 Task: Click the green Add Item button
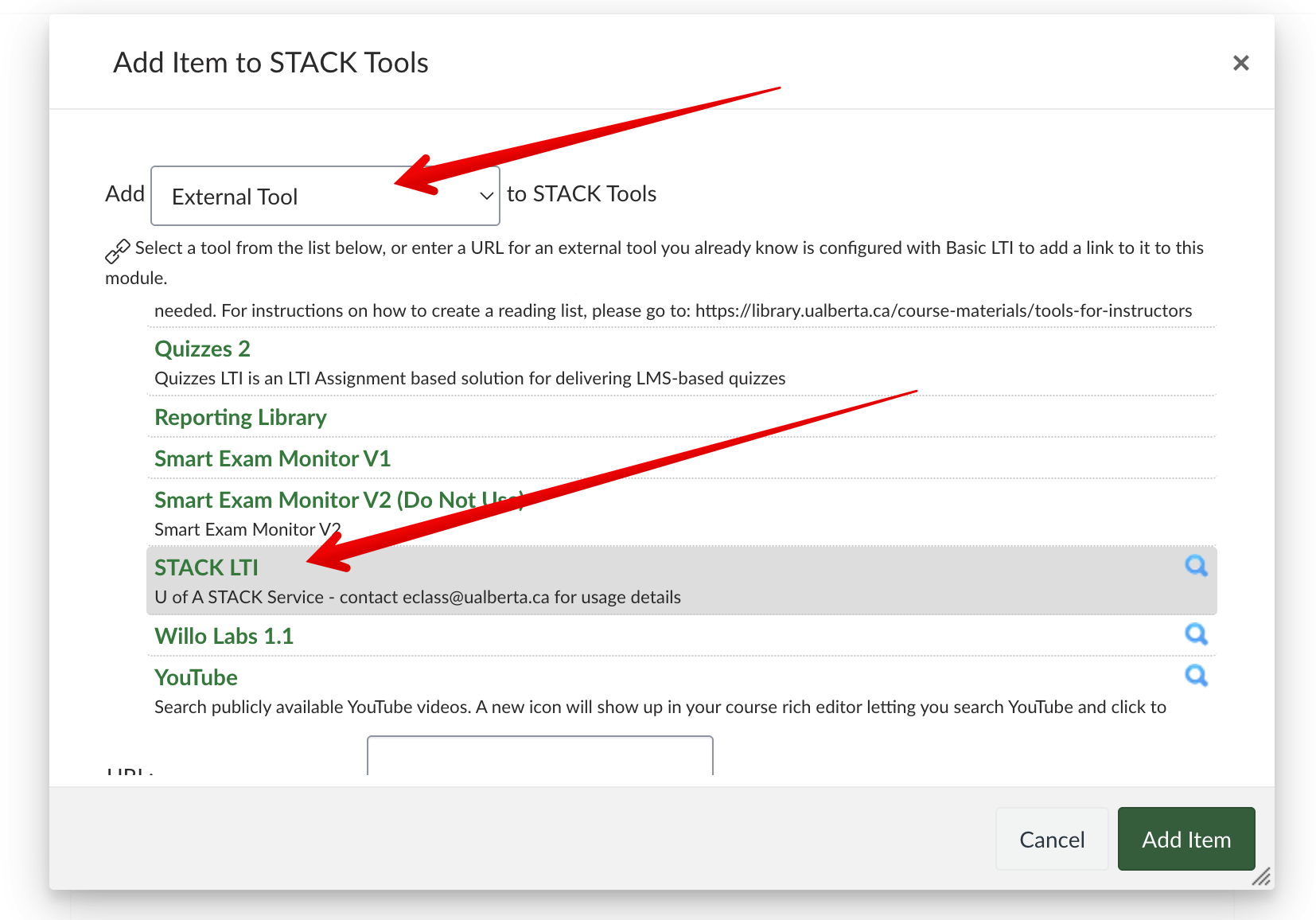click(1186, 839)
